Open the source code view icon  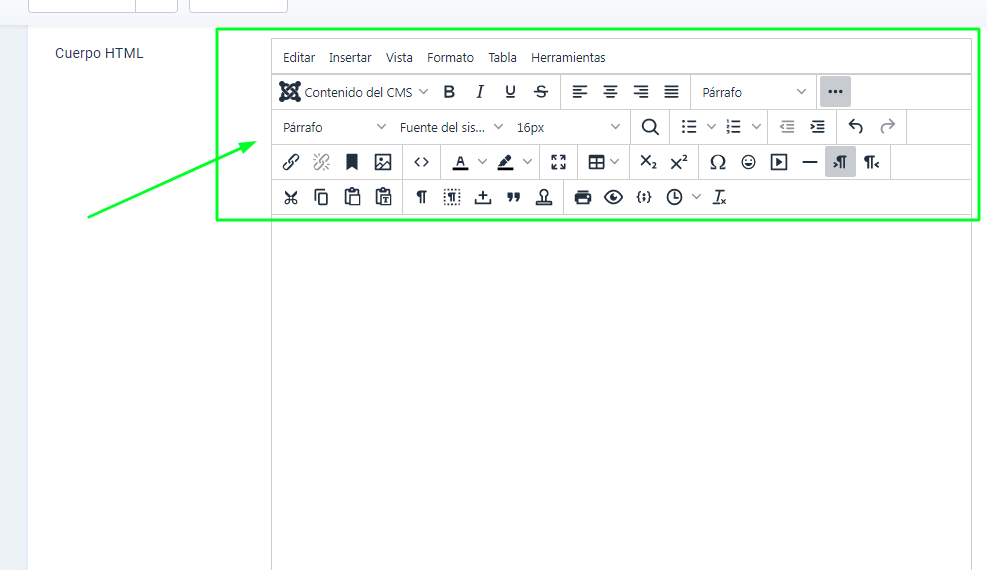click(422, 162)
